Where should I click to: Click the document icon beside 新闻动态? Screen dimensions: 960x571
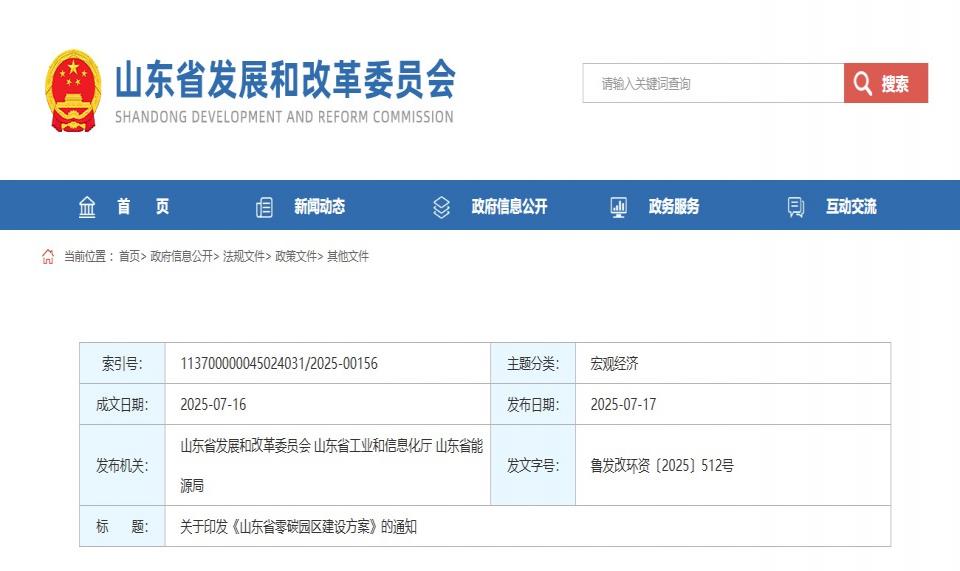[x=264, y=207]
